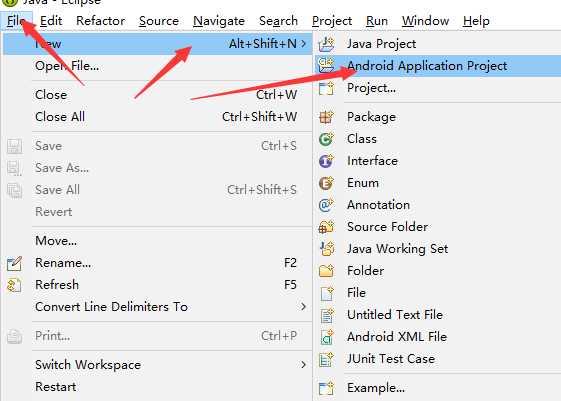This screenshot has height=401, width=561.
Task: Pick the Source Folder icon
Action: click(326, 227)
